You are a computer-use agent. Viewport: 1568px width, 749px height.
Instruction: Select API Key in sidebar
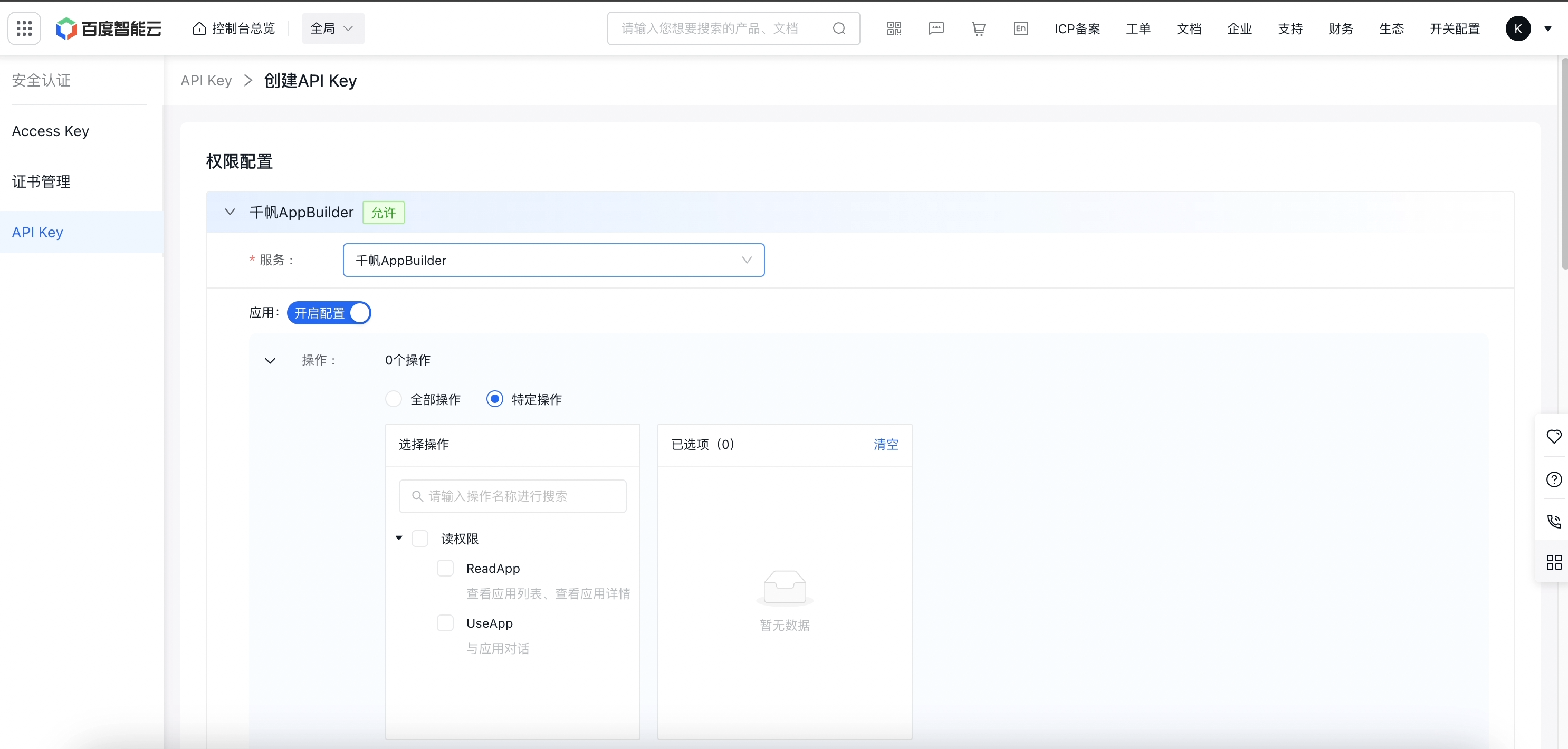tap(82, 232)
